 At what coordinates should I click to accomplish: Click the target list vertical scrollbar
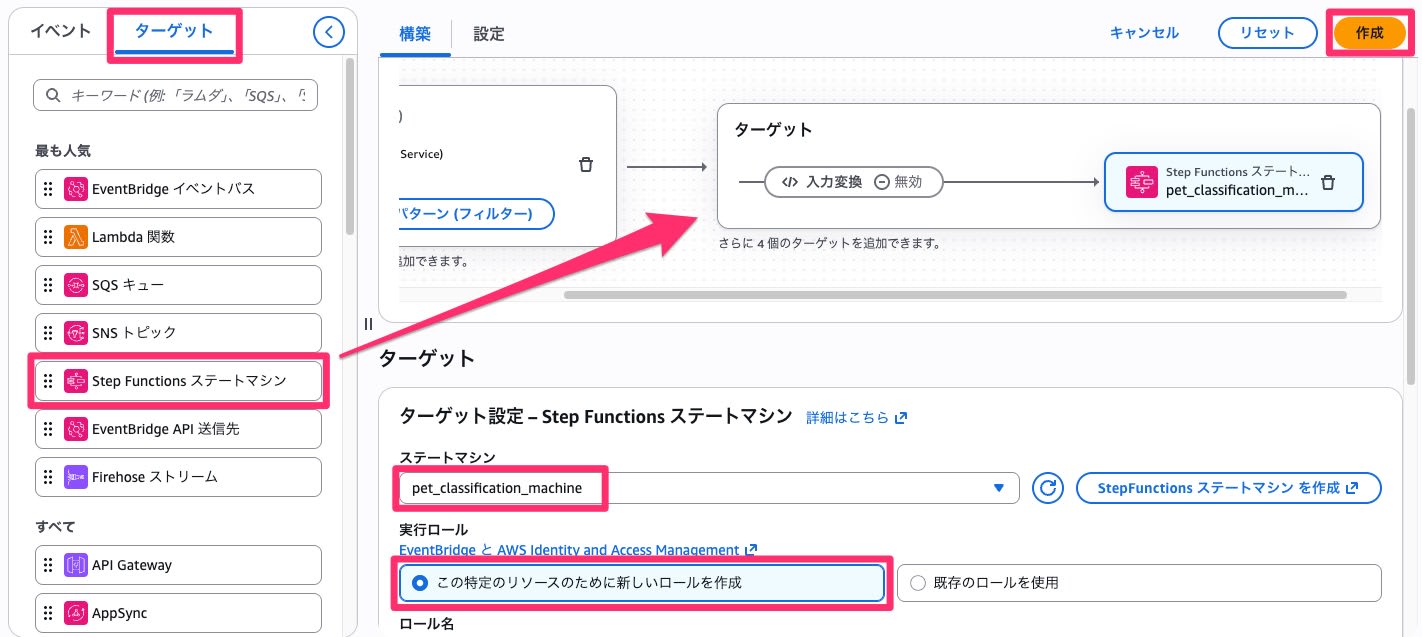pyautogui.click(x=350, y=145)
